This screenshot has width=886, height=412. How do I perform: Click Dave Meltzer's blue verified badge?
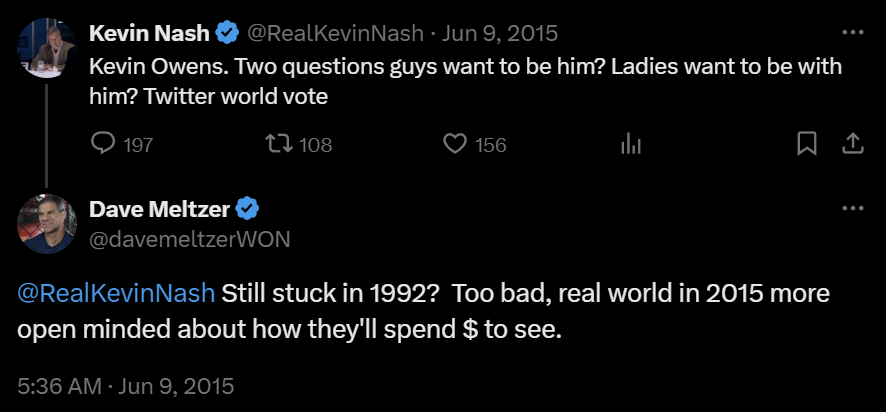tap(248, 209)
